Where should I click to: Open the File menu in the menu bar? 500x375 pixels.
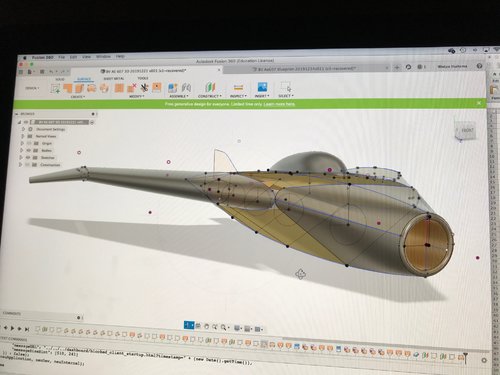pos(62,57)
